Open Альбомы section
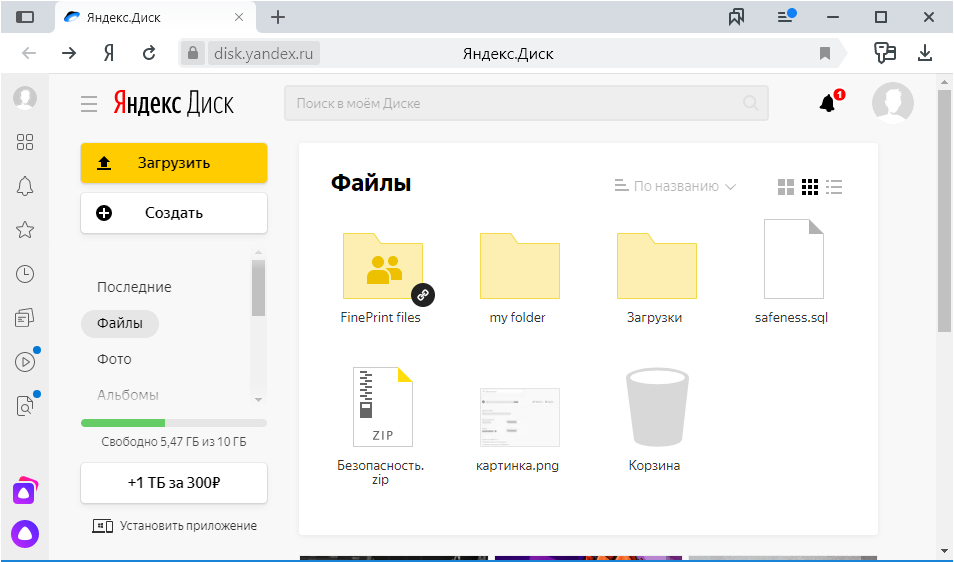This screenshot has height=562, width=954. tap(128, 395)
